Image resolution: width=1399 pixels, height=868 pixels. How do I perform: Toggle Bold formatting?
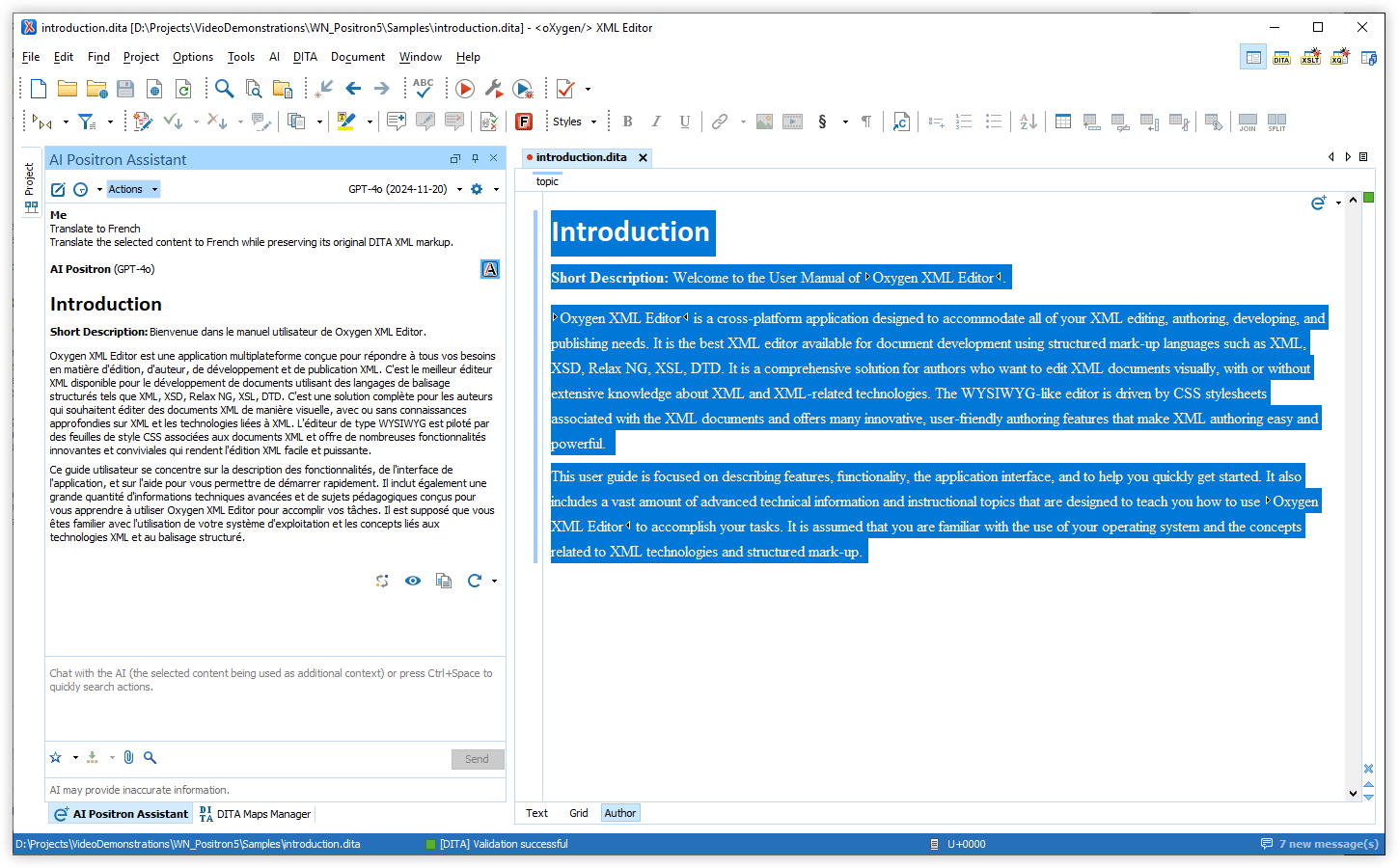pyautogui.click(x=627, y=122)
